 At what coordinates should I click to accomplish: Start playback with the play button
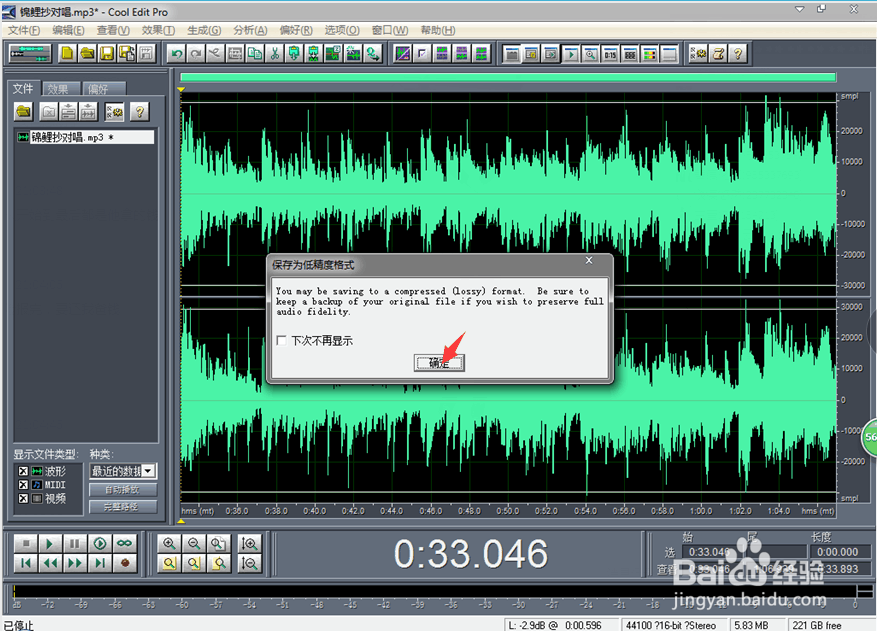(x=50, y=543)
